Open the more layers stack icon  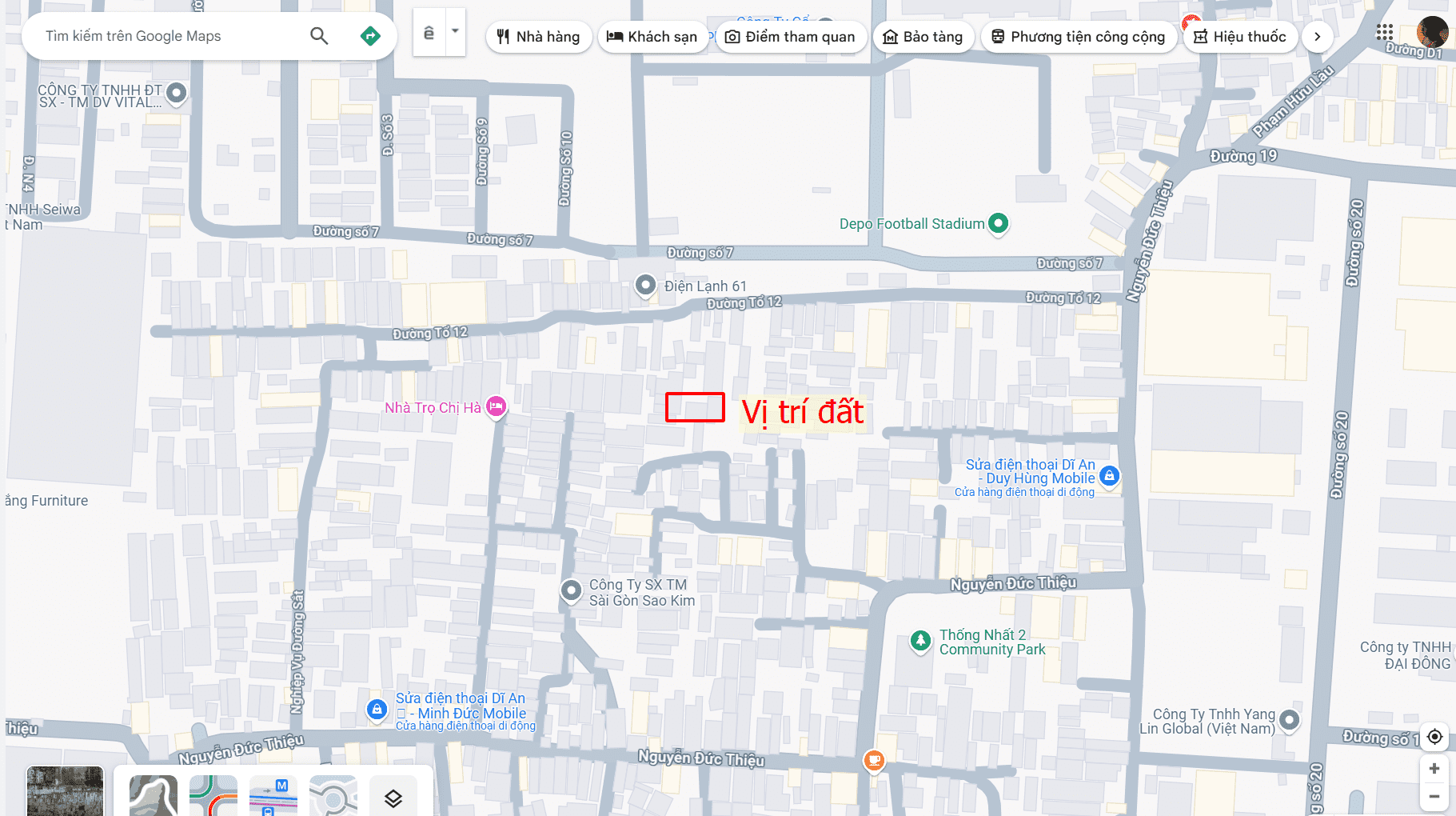(x=393, y=798)
